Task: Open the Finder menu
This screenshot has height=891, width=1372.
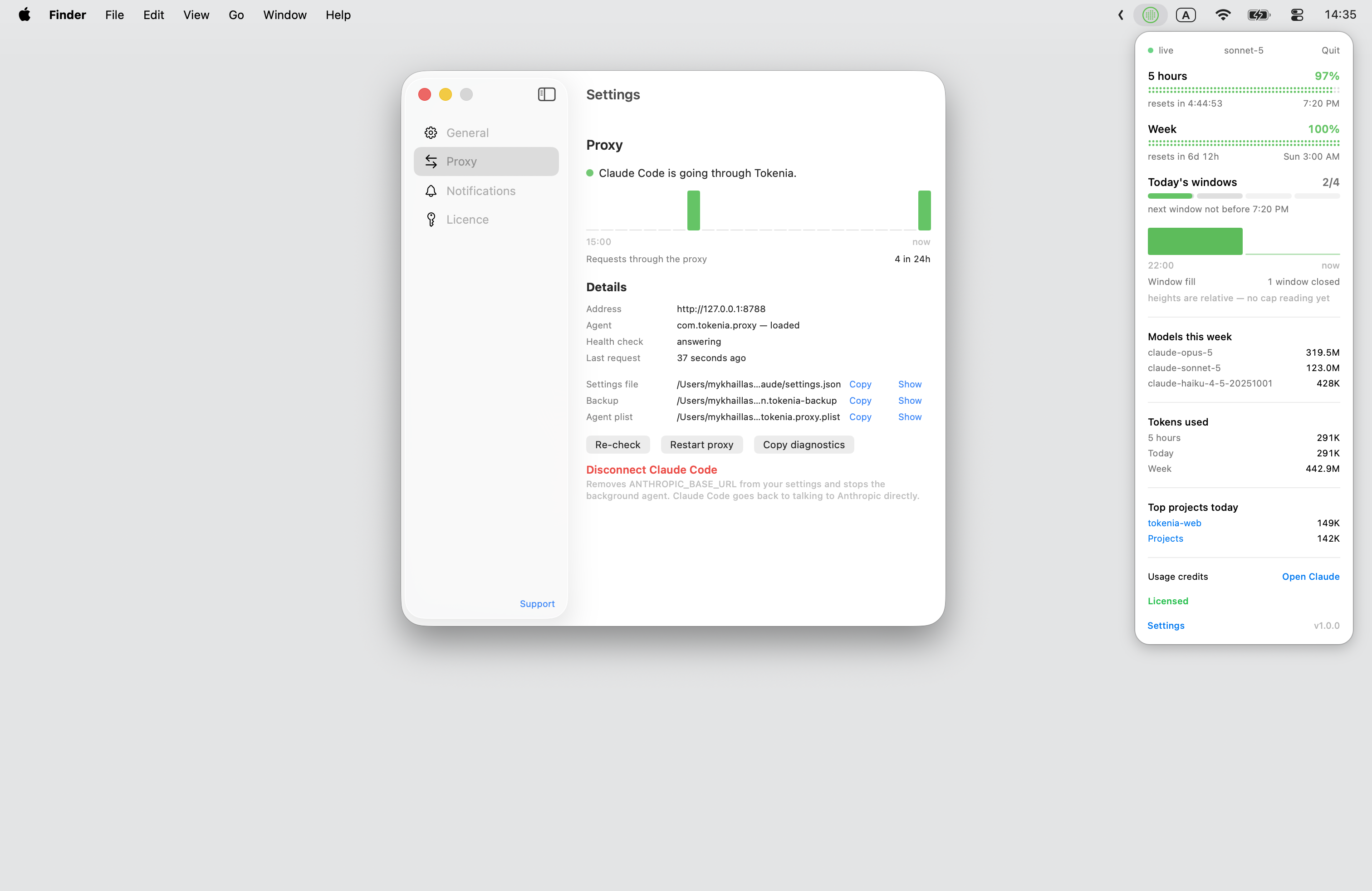Action: 68,15
